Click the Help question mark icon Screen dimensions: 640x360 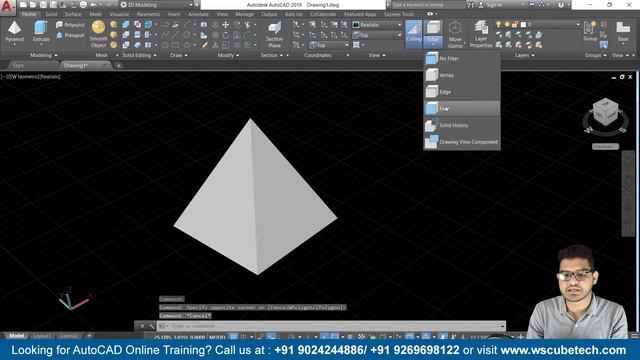tap(561, 5)
